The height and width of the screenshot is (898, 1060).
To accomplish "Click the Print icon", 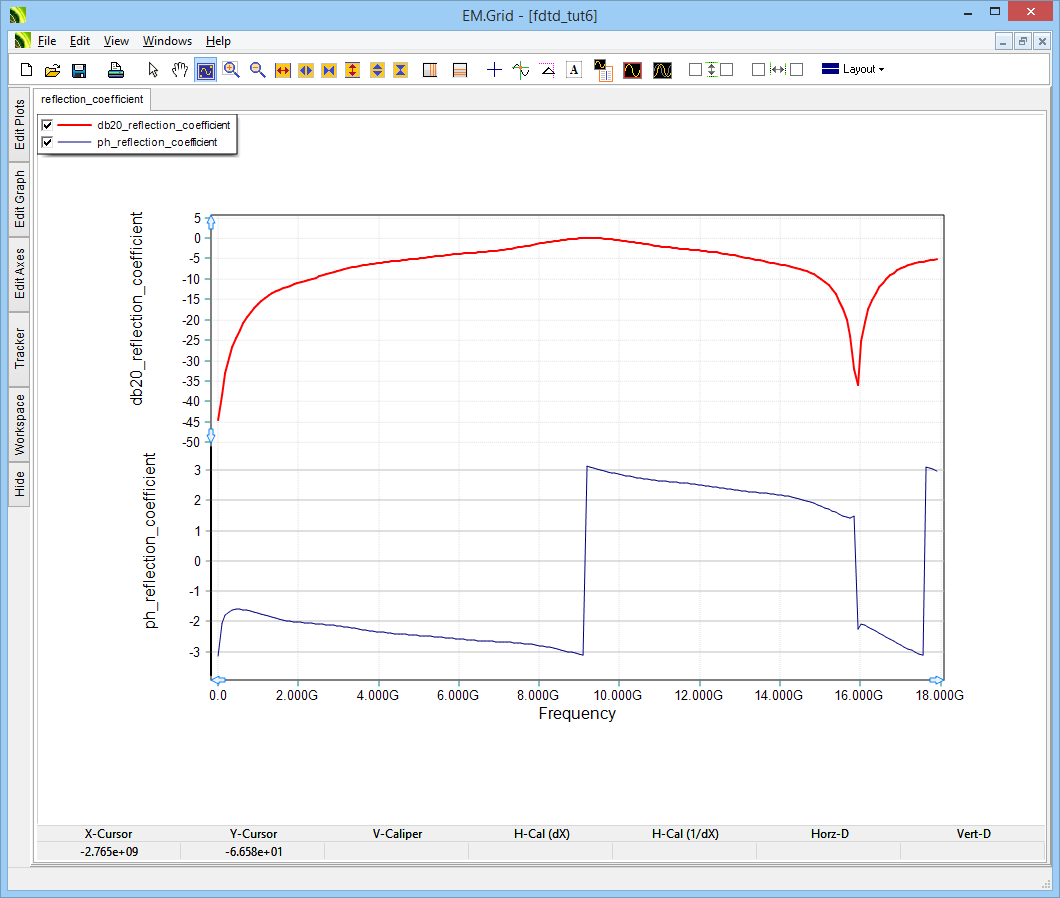I will [116, 70].
